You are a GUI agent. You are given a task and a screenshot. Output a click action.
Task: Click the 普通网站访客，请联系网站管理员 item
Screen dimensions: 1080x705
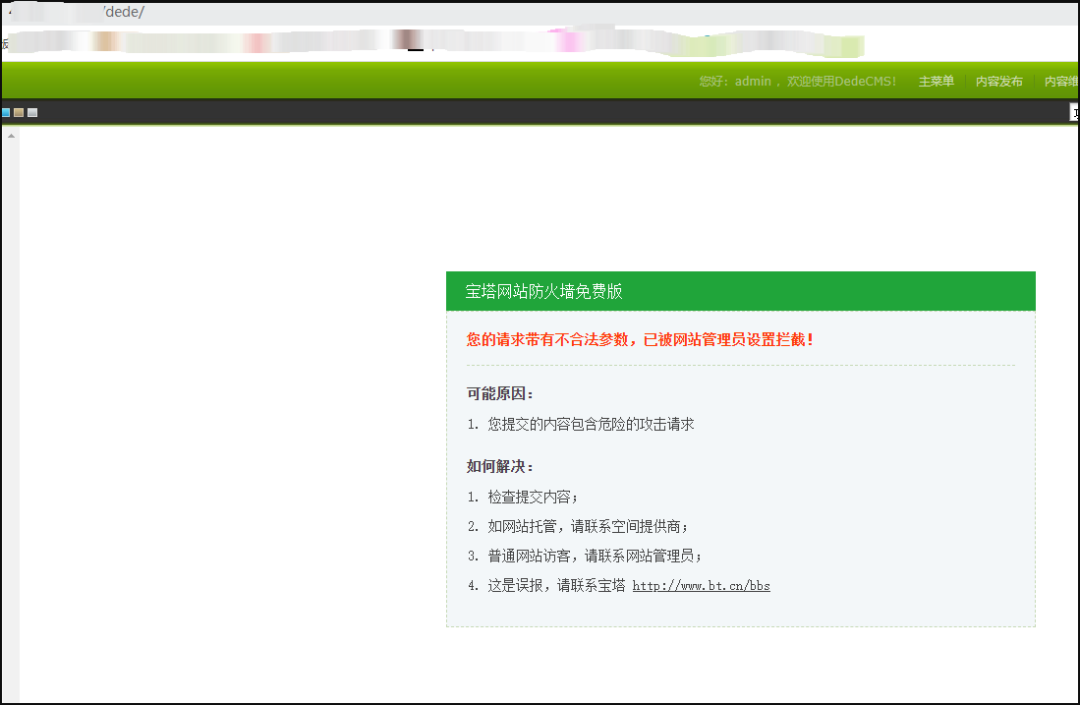point(595,556)
